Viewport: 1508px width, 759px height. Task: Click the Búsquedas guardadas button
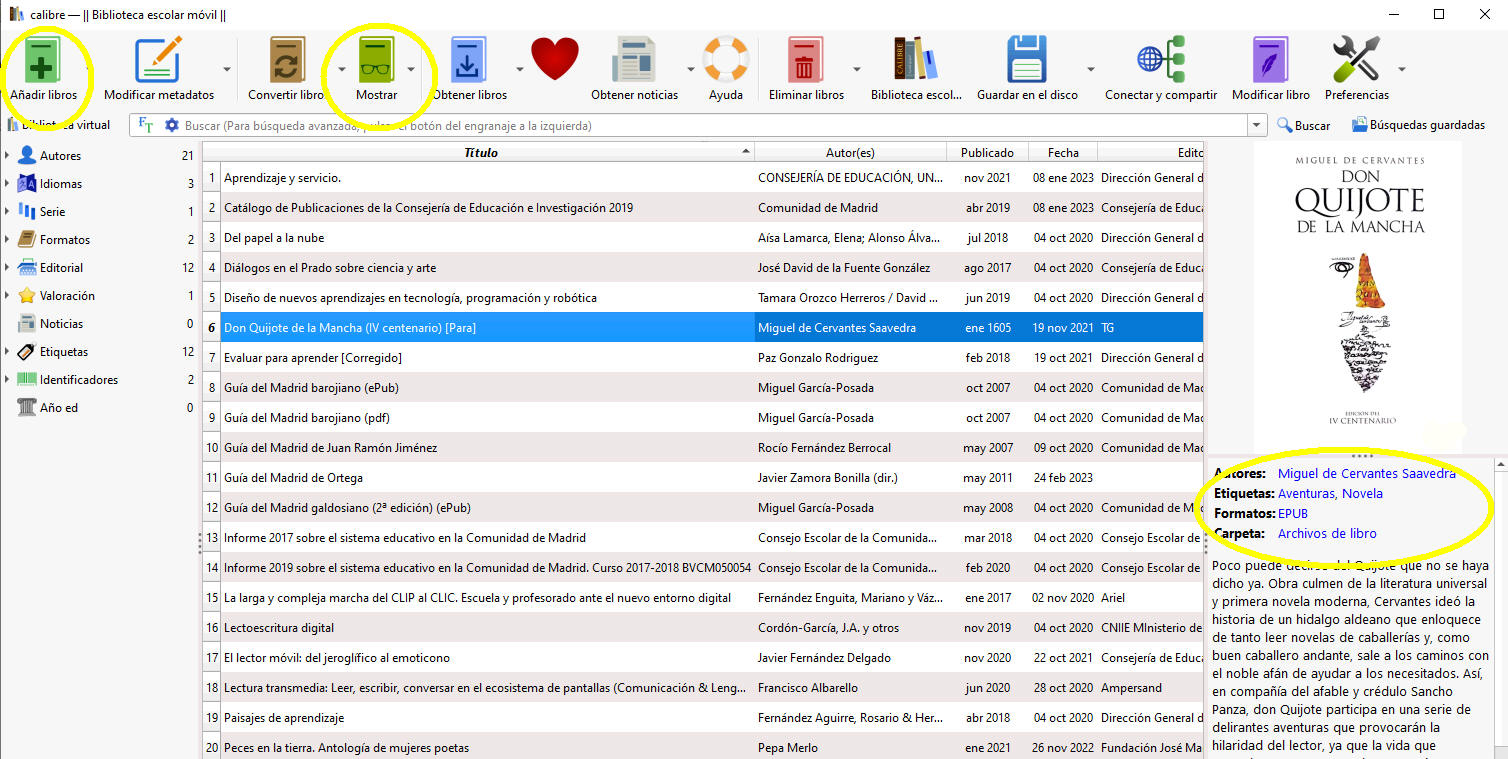[1418, 126]
